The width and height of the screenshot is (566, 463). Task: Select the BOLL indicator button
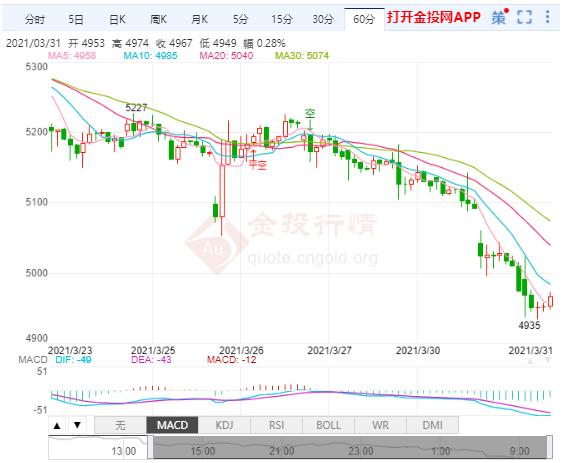pyautogui.click(x=328, y=425)
